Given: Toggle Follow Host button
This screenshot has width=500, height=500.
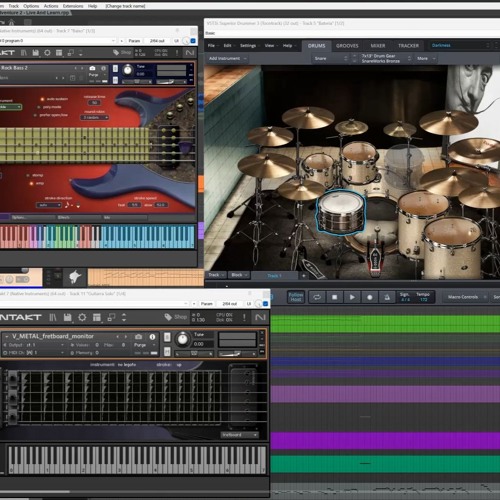Looking at the screenshot, I should click(x=296, y=297).
